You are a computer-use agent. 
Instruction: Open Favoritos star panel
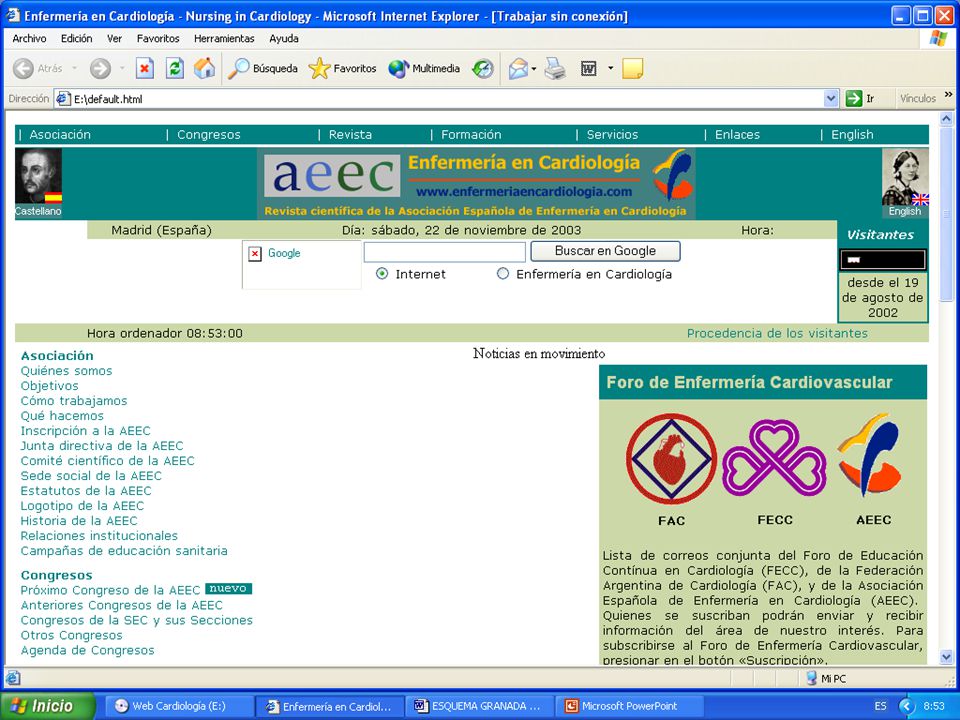click(x=342, y=69)
